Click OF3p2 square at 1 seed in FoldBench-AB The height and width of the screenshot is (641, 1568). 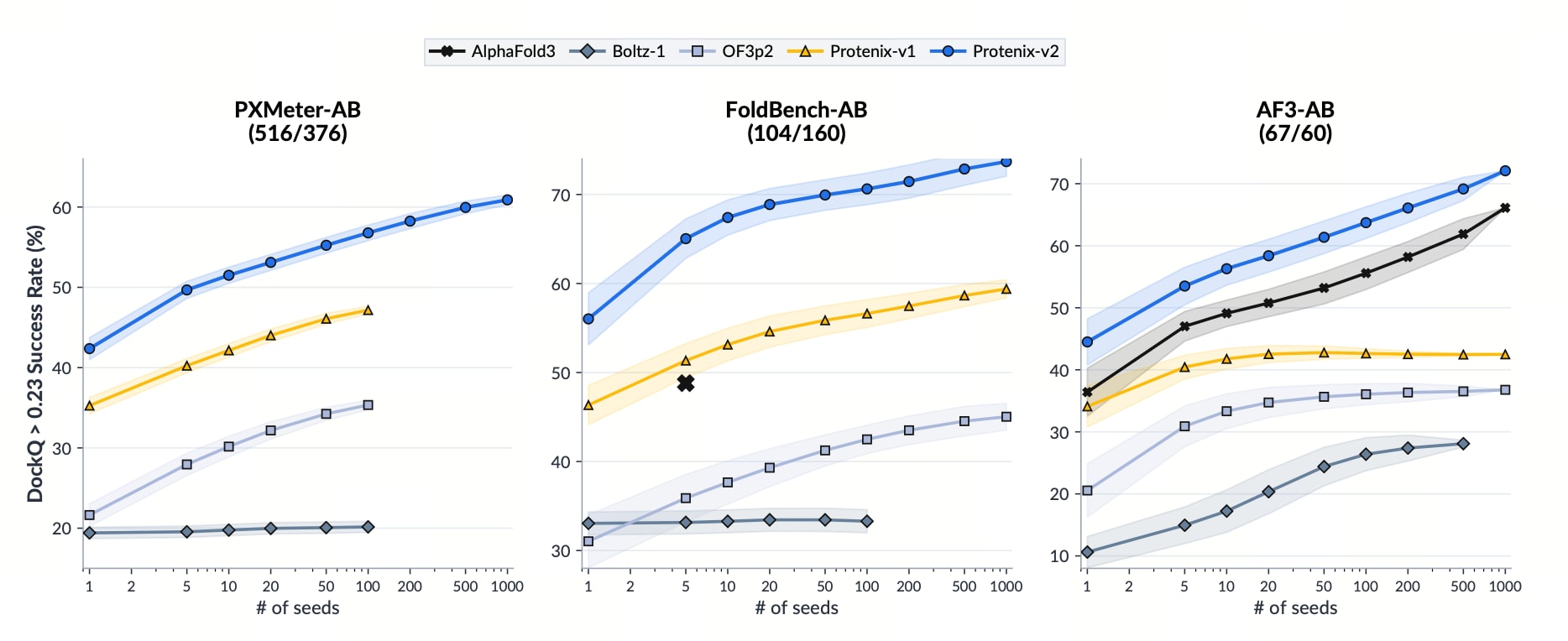pos(588,541)
